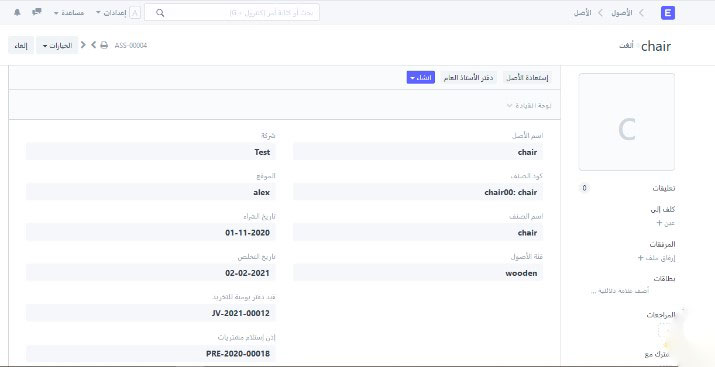This screenshot has height=367, width=715.
Task: Go to previous record arrow
Action: pos(83,45)
